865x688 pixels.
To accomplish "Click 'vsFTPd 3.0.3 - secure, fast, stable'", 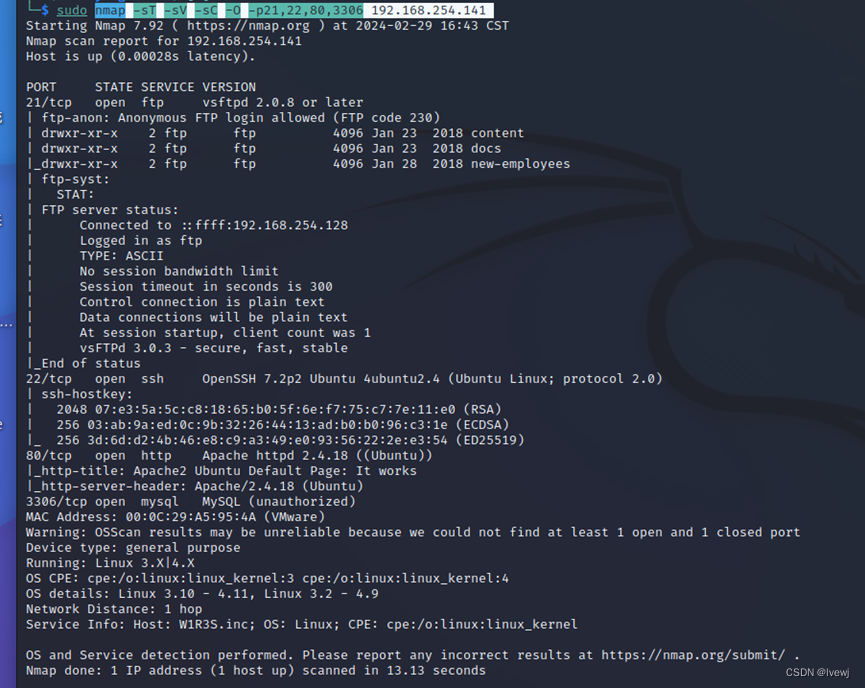I will click(x=214, y=349).
